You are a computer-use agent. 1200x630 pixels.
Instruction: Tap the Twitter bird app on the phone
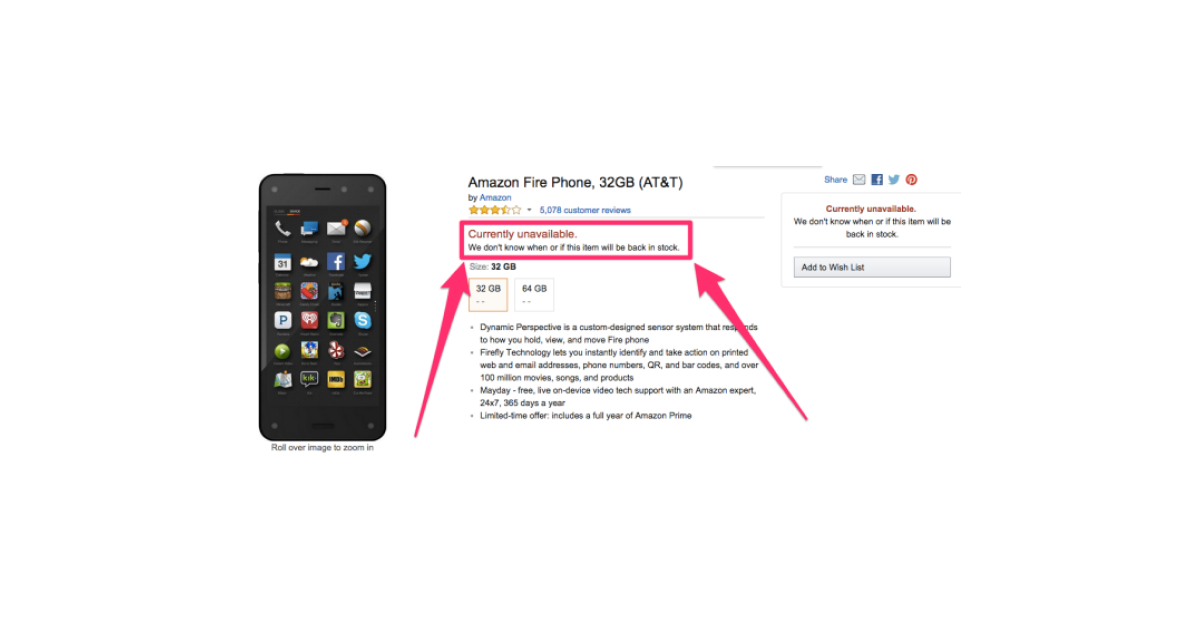pyautogui.click(x=362, y=262)
